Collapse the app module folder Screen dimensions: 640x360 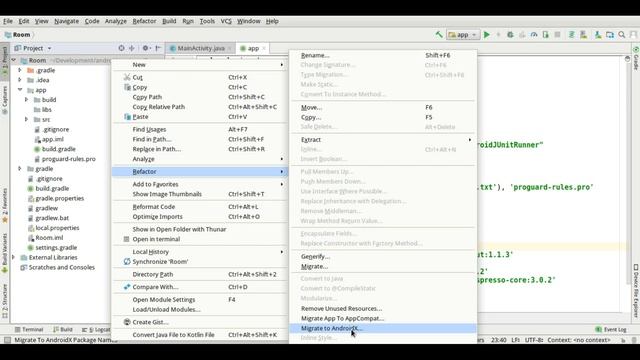click(x=20, y=90)
